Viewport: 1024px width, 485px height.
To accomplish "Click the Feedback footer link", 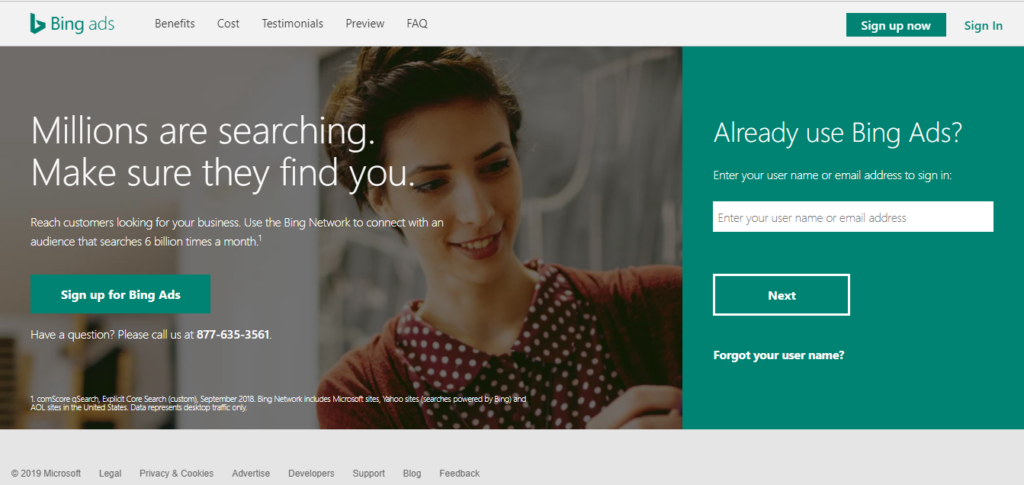I will click(459, 473).
